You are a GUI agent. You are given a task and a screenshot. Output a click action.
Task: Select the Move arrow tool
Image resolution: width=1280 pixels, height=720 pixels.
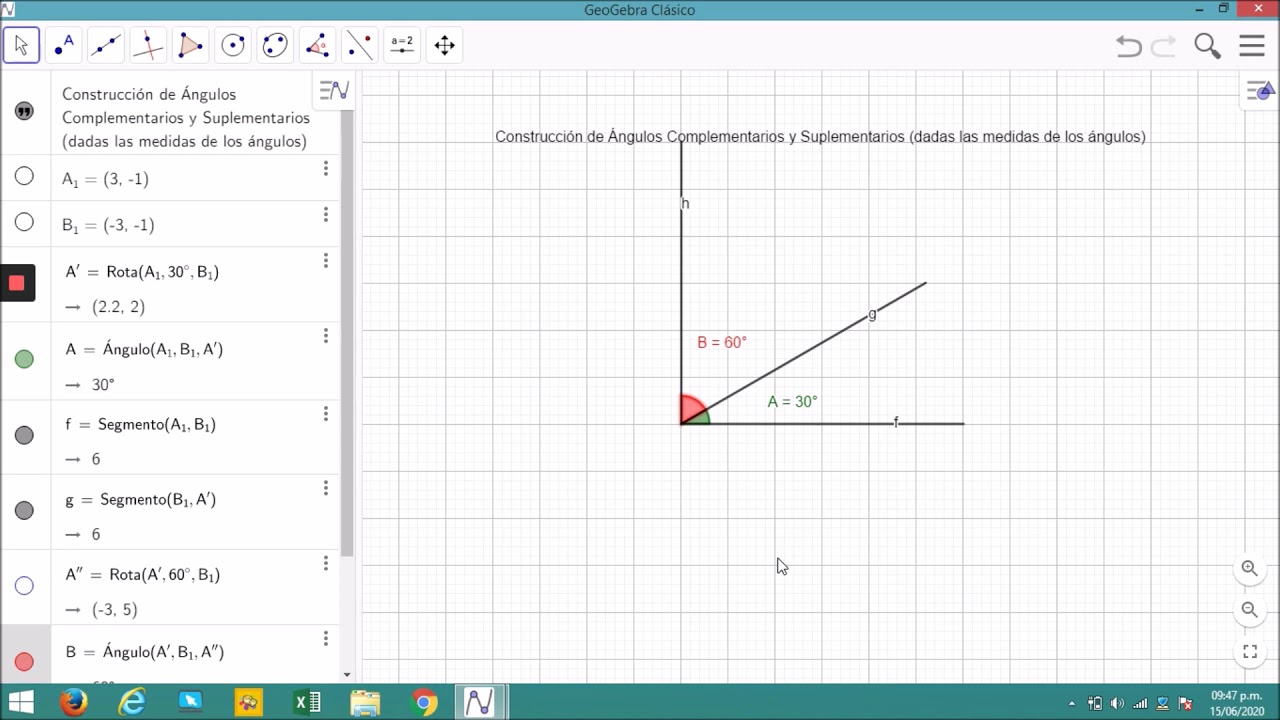[x=21, y=45]
